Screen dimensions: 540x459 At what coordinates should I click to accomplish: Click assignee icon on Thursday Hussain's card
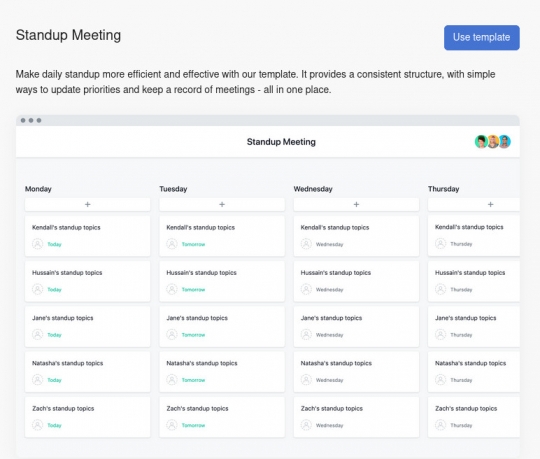tap(440, 289)
